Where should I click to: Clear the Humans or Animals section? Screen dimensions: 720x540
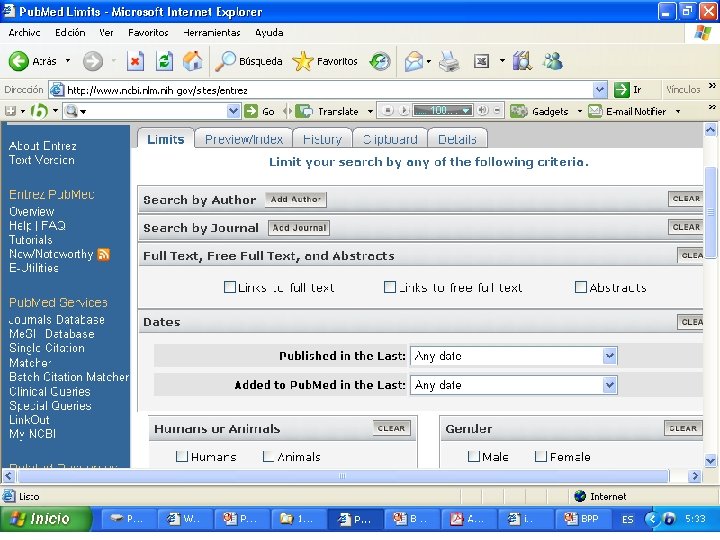391,428
